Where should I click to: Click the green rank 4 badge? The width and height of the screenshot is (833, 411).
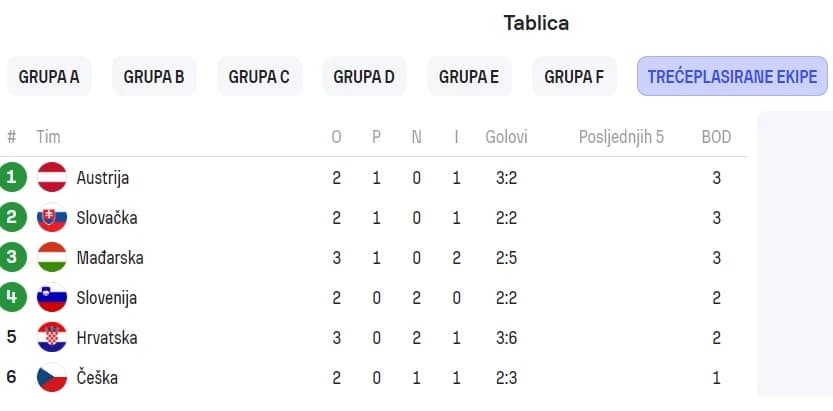(x=12, y=297)
